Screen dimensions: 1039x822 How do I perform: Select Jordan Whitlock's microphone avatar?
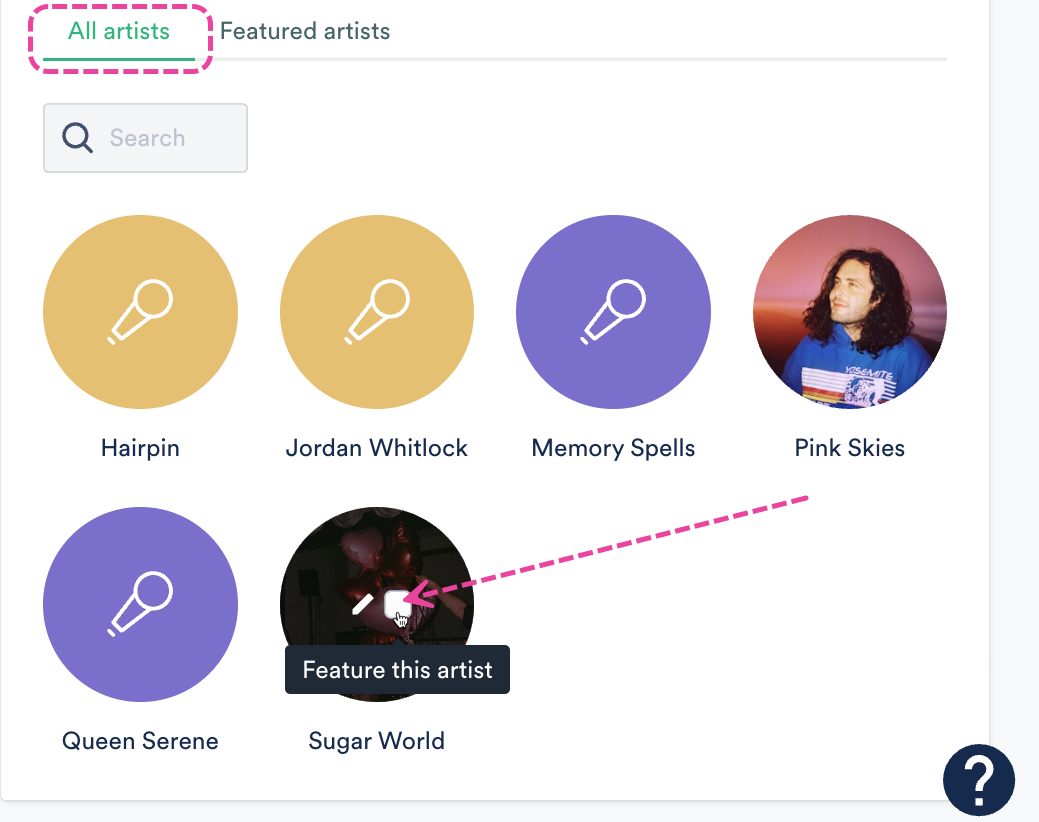(x=377, y=312)
